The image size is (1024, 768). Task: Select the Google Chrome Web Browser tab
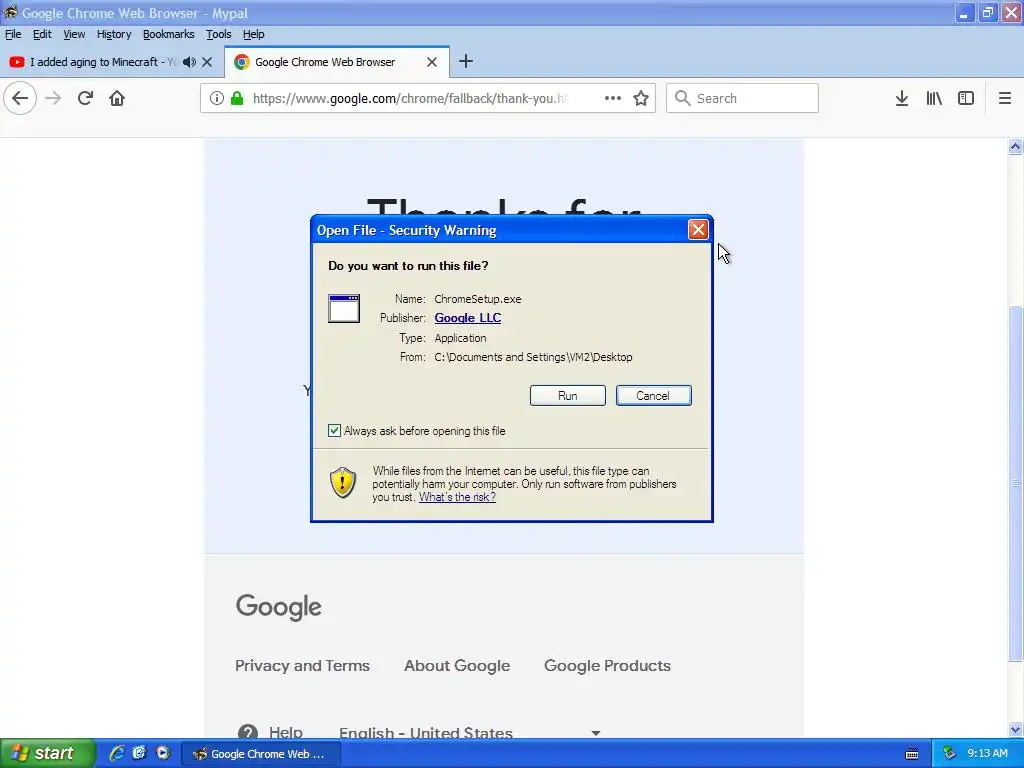[x=325, y=62]
